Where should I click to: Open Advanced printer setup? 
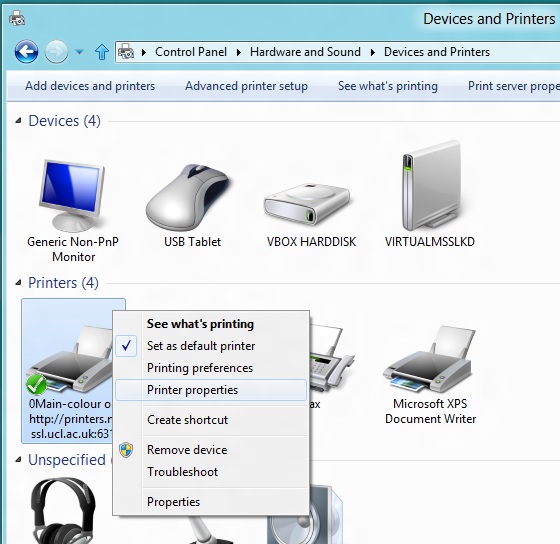(x=246, y=86)
